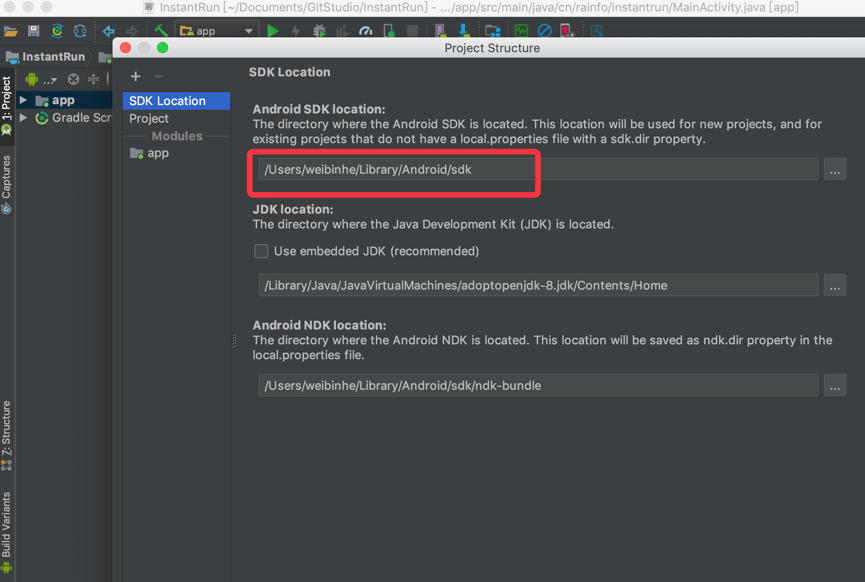This screenshot has width=865, height=582.
Task: Click the InstantRun breadcrumb
Action: pyautogui.click(x=46, y=57)
